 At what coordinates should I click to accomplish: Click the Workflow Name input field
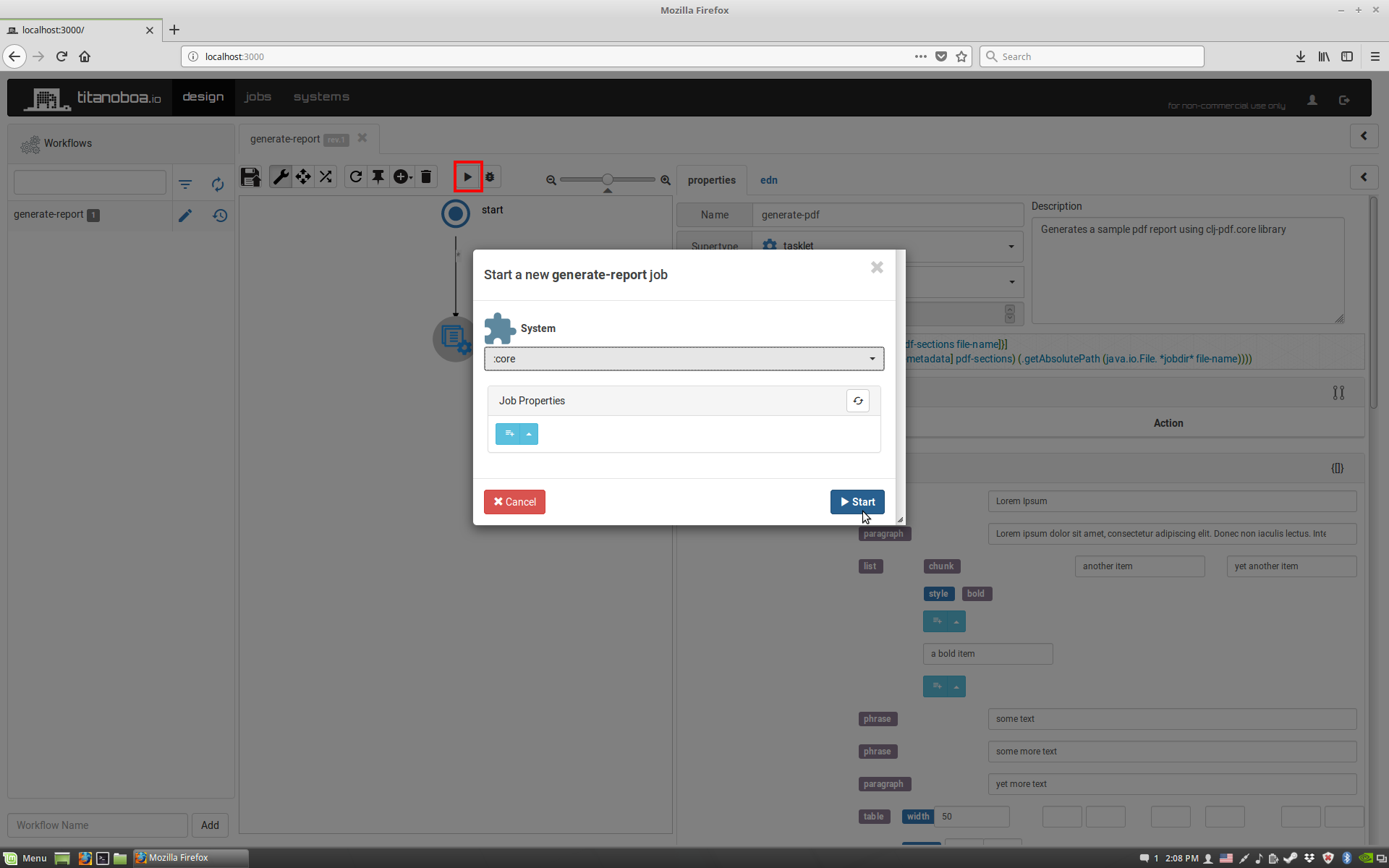[x=98, y=825]
